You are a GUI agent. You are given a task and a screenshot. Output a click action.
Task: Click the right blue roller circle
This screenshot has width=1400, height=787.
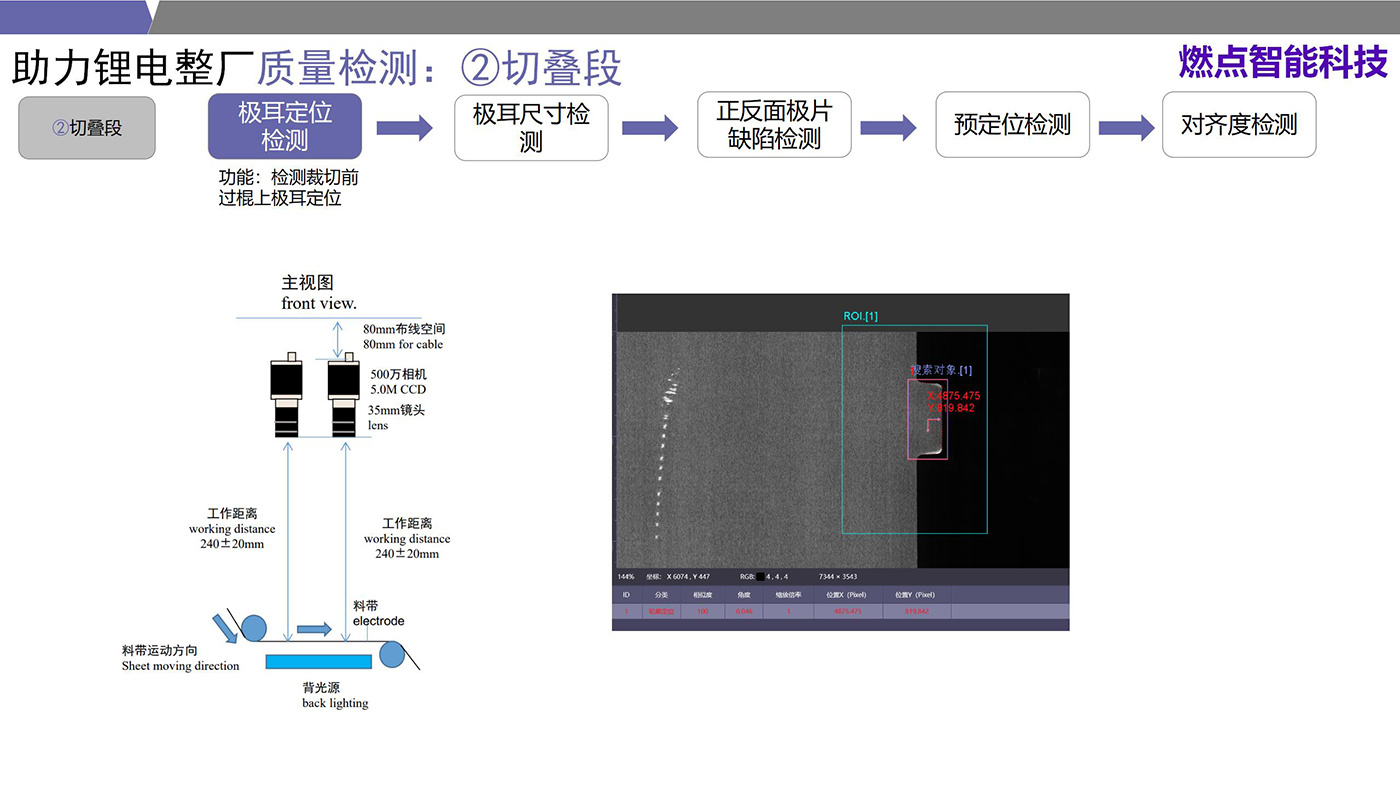tap(391, 654)
